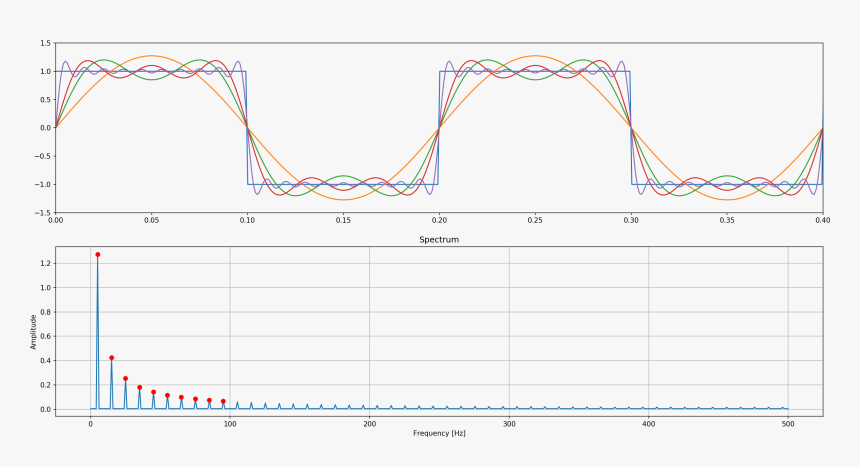Click the "Amplitude" y-axis label
The image size is (860, 467).
pos(33,332)
